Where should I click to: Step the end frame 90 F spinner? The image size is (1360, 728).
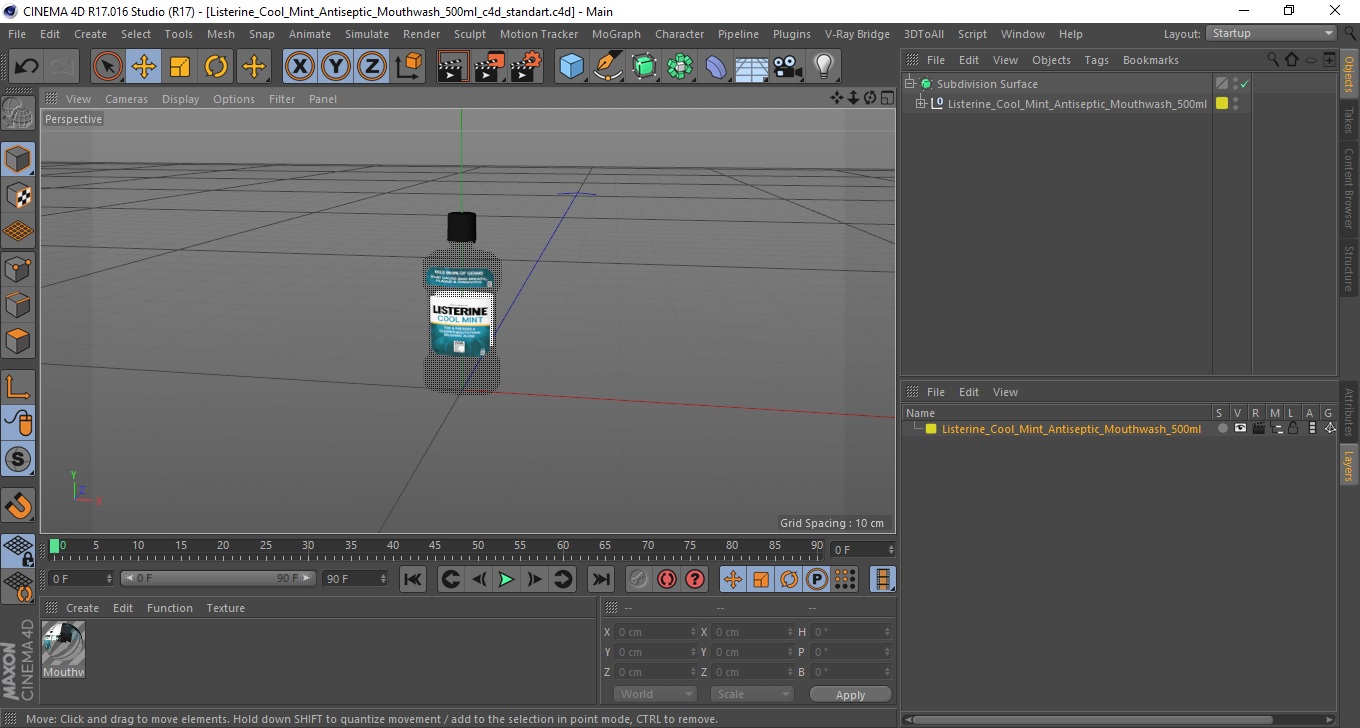pyautogui.click(x=383, y=579)
